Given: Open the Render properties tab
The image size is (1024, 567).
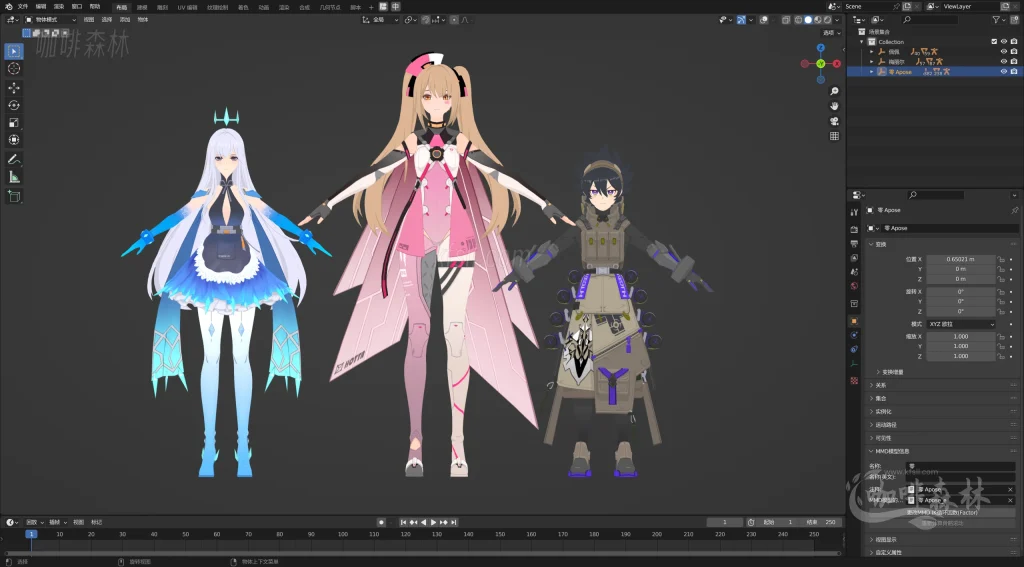Looking at the screenshot, I should tap(854, 229).
